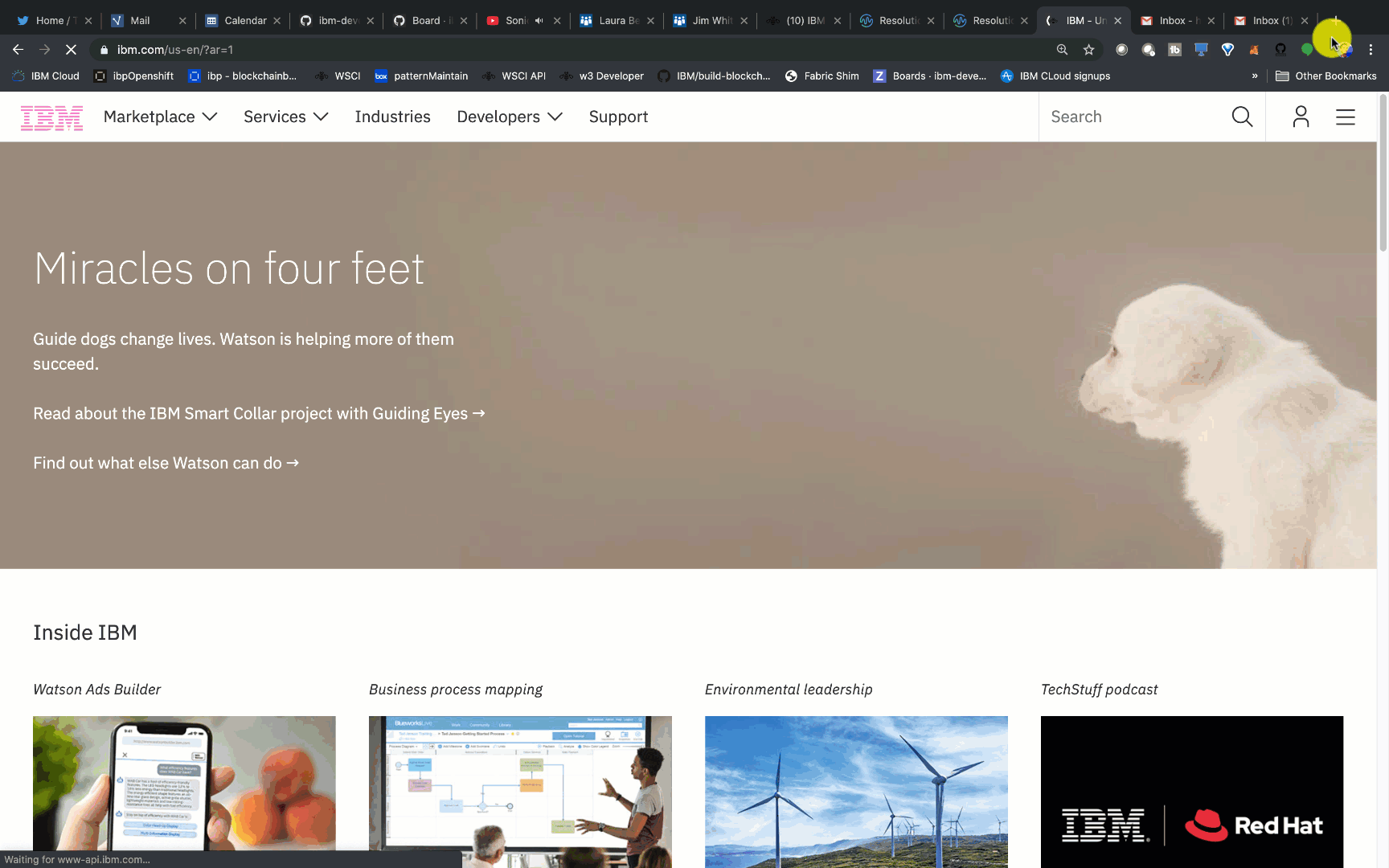The width and height of the screenshot is (1389, 868).
Task: Click the address bar URL
Action: point(175,50)
